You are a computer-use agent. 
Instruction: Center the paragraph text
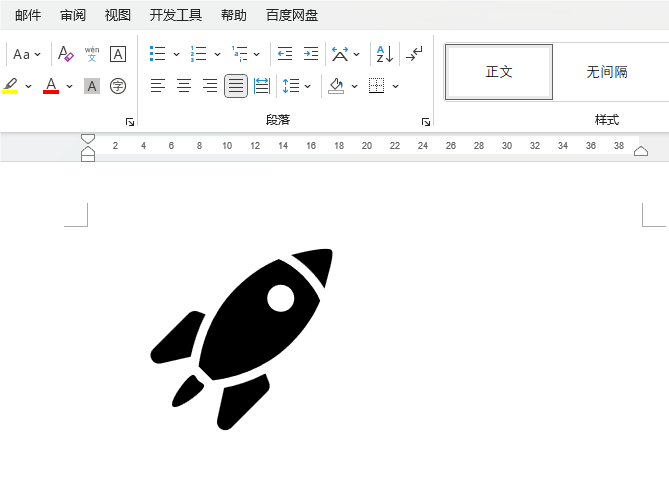[x=184, y=86]
